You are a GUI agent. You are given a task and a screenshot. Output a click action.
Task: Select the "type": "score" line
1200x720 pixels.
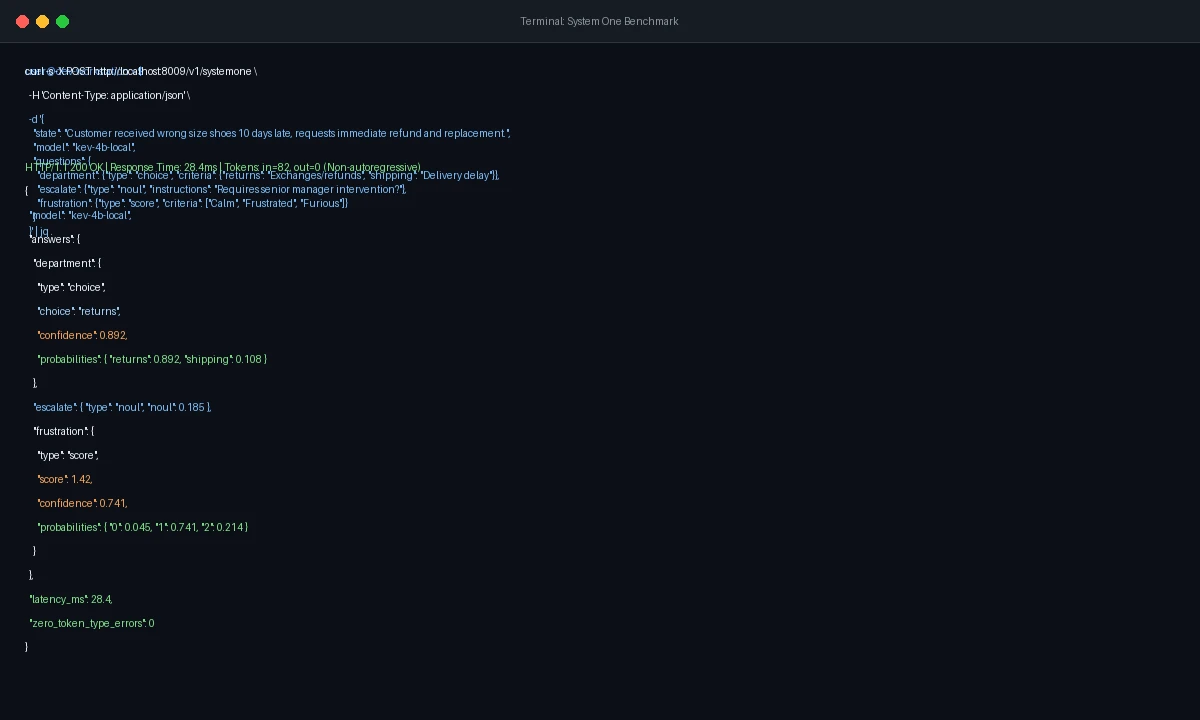[x=68, y=455]
